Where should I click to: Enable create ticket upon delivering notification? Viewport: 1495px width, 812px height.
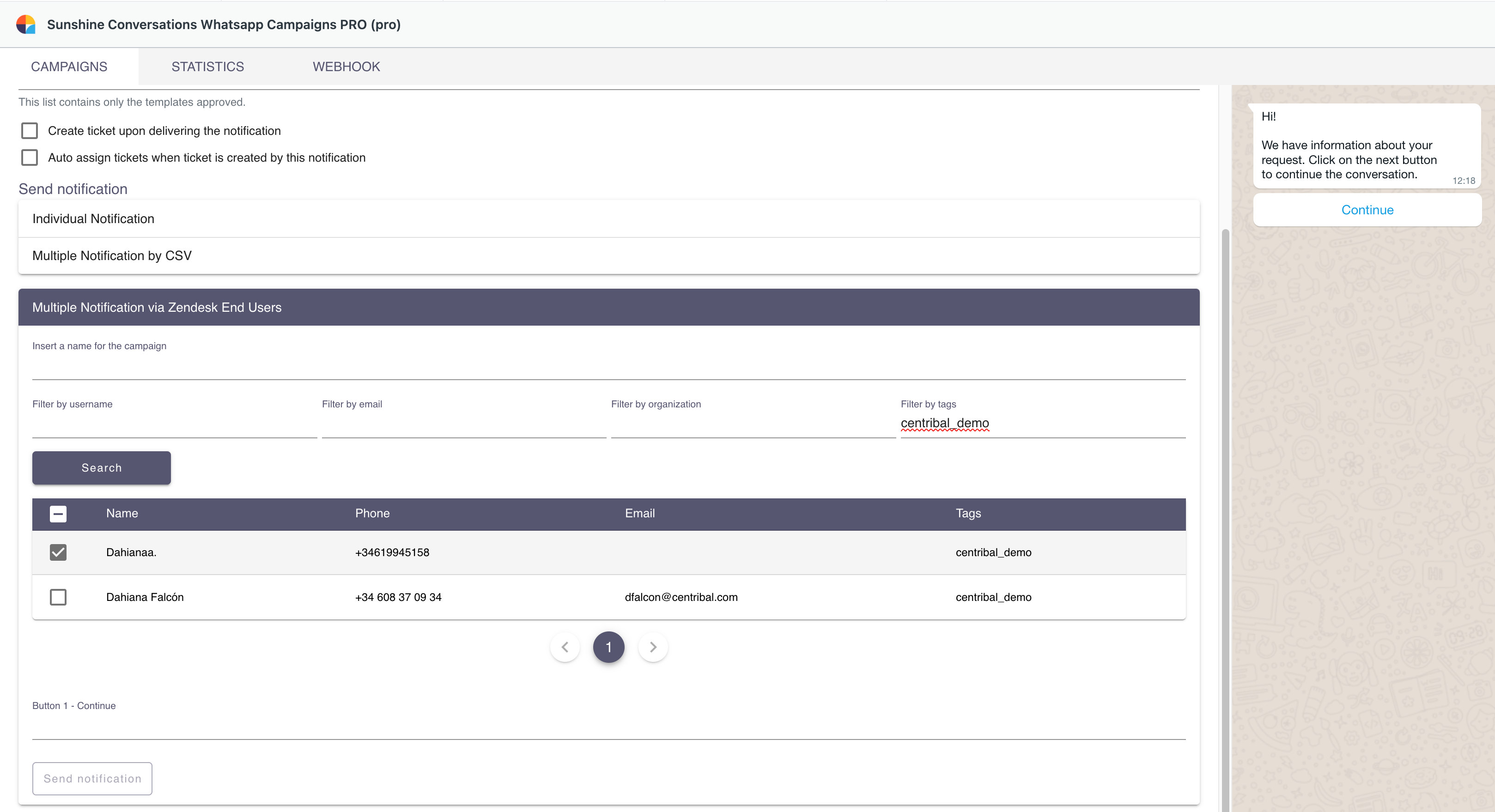click(30, 131)
